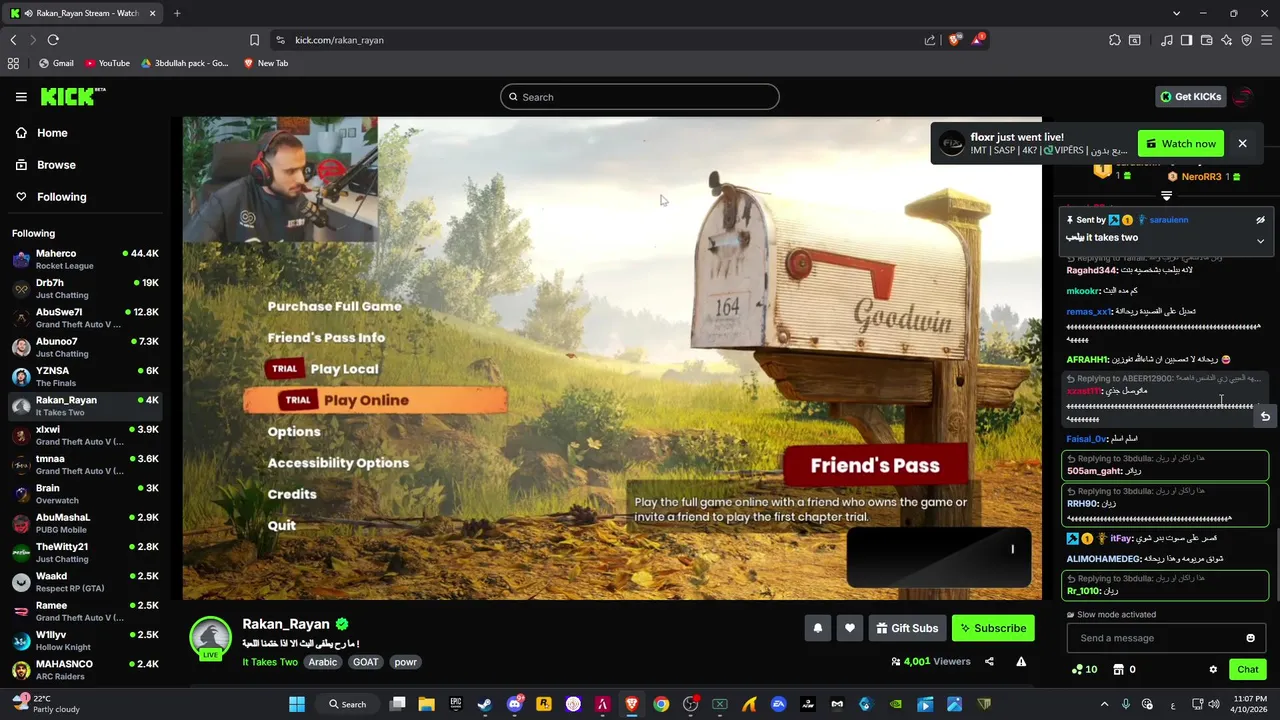Image resolution: width=1280 pixels, height=720 pixels.
Task: Click the Send a message input
Action: (x=1155, y=638)
